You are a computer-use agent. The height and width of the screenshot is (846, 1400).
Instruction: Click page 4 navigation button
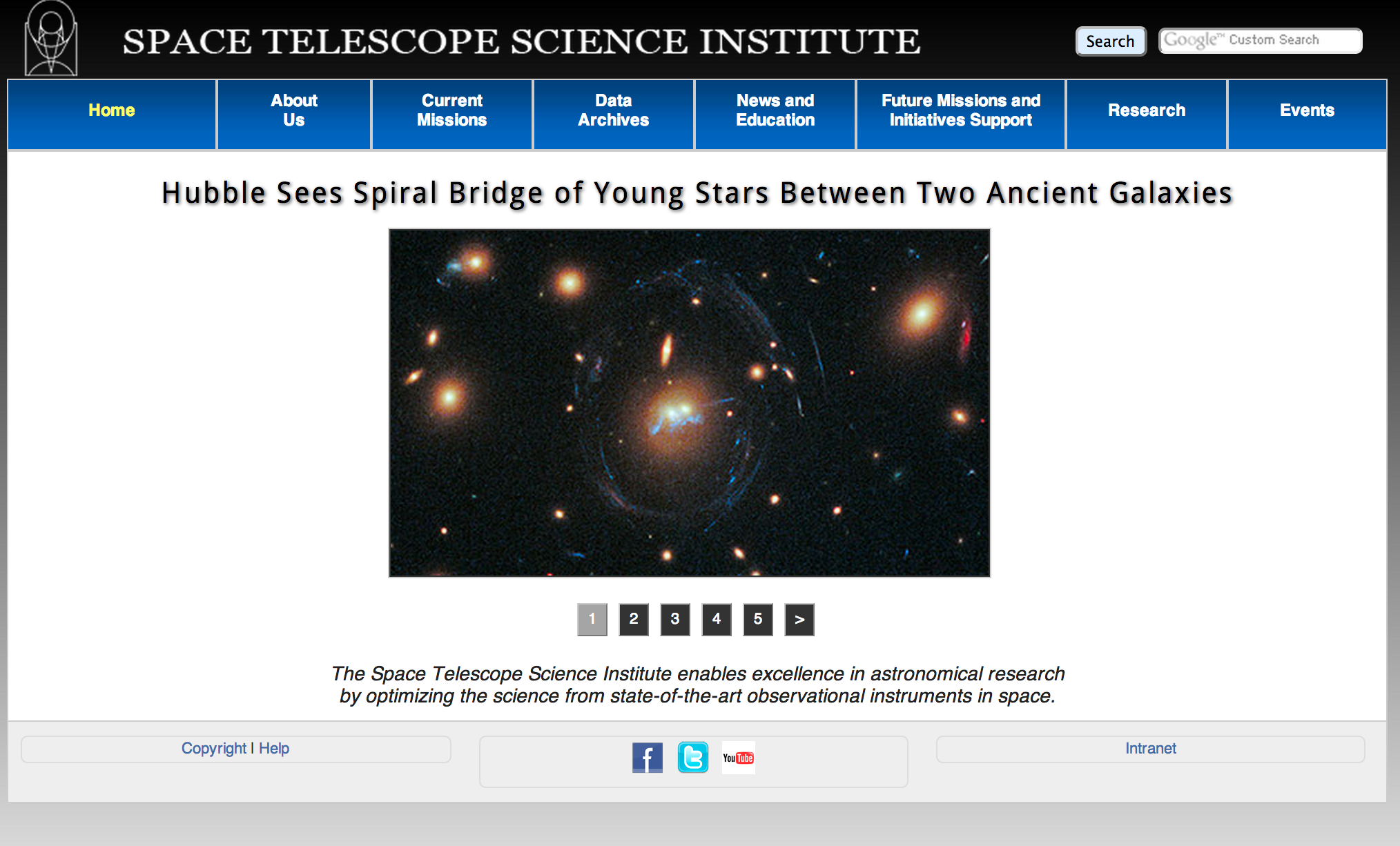point(716,620)
